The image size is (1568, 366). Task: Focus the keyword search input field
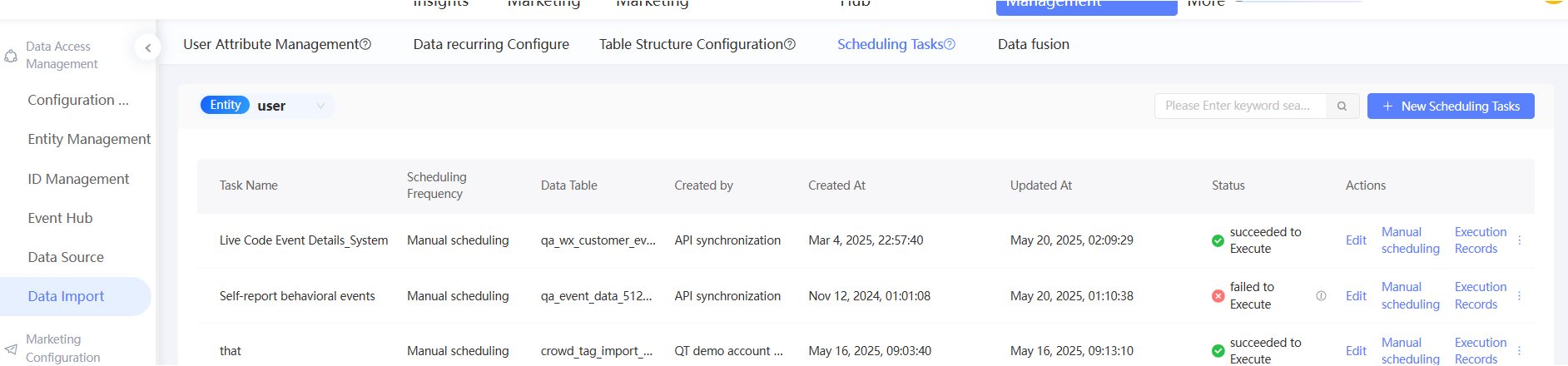(1238, 106)
